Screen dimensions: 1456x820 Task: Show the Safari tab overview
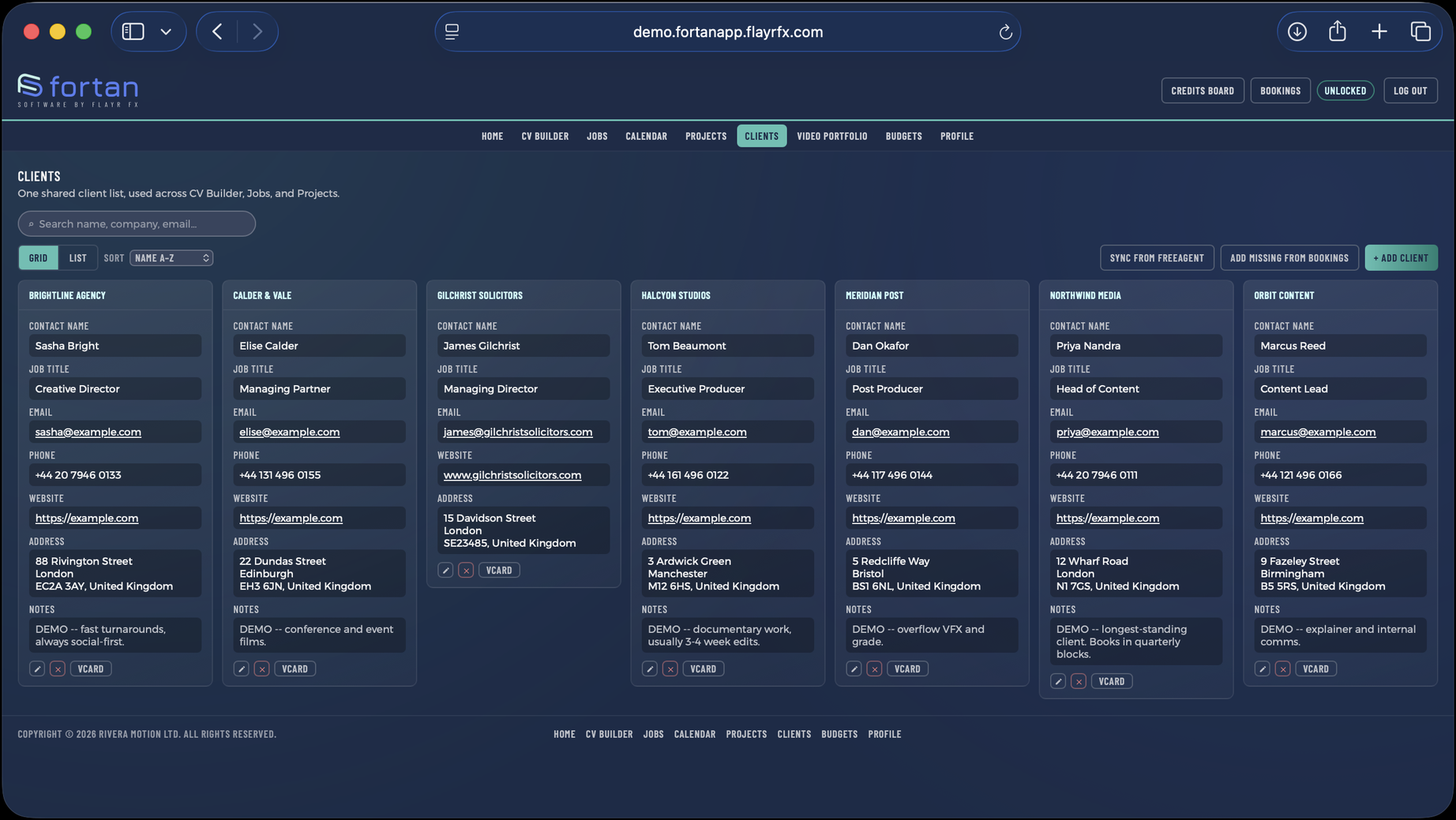click(x=1420, y=32)
